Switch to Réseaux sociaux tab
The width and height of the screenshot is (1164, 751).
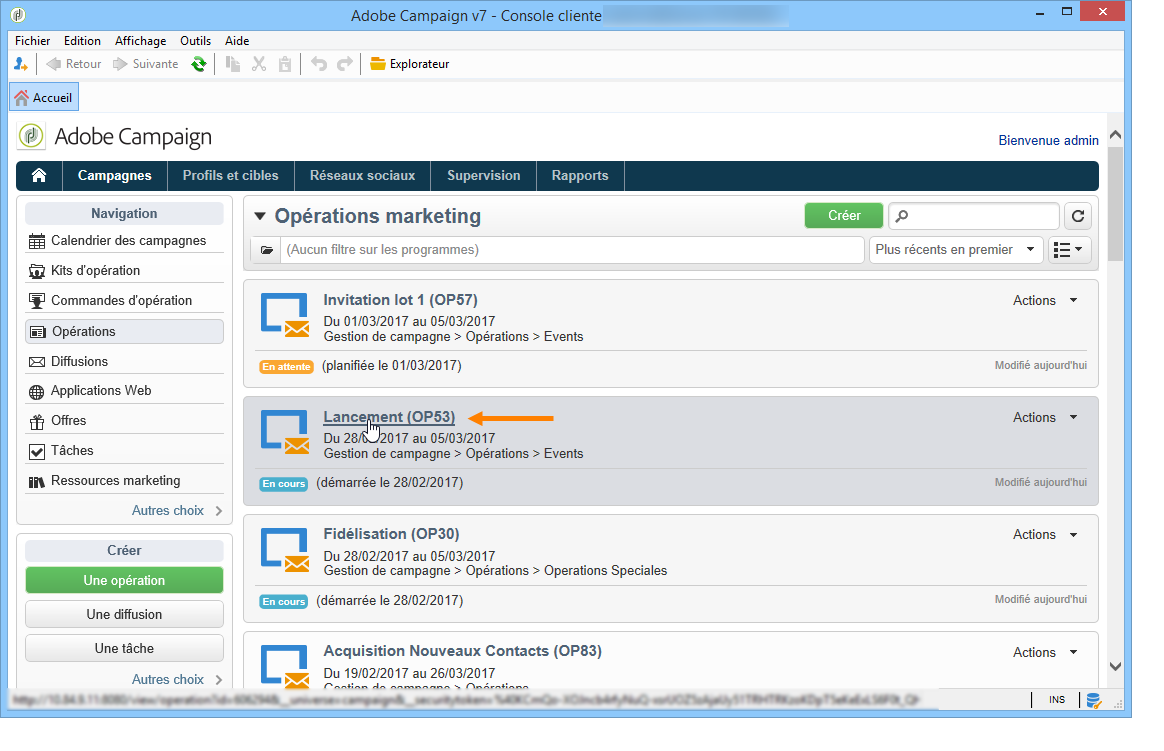[x=362, y=176]
